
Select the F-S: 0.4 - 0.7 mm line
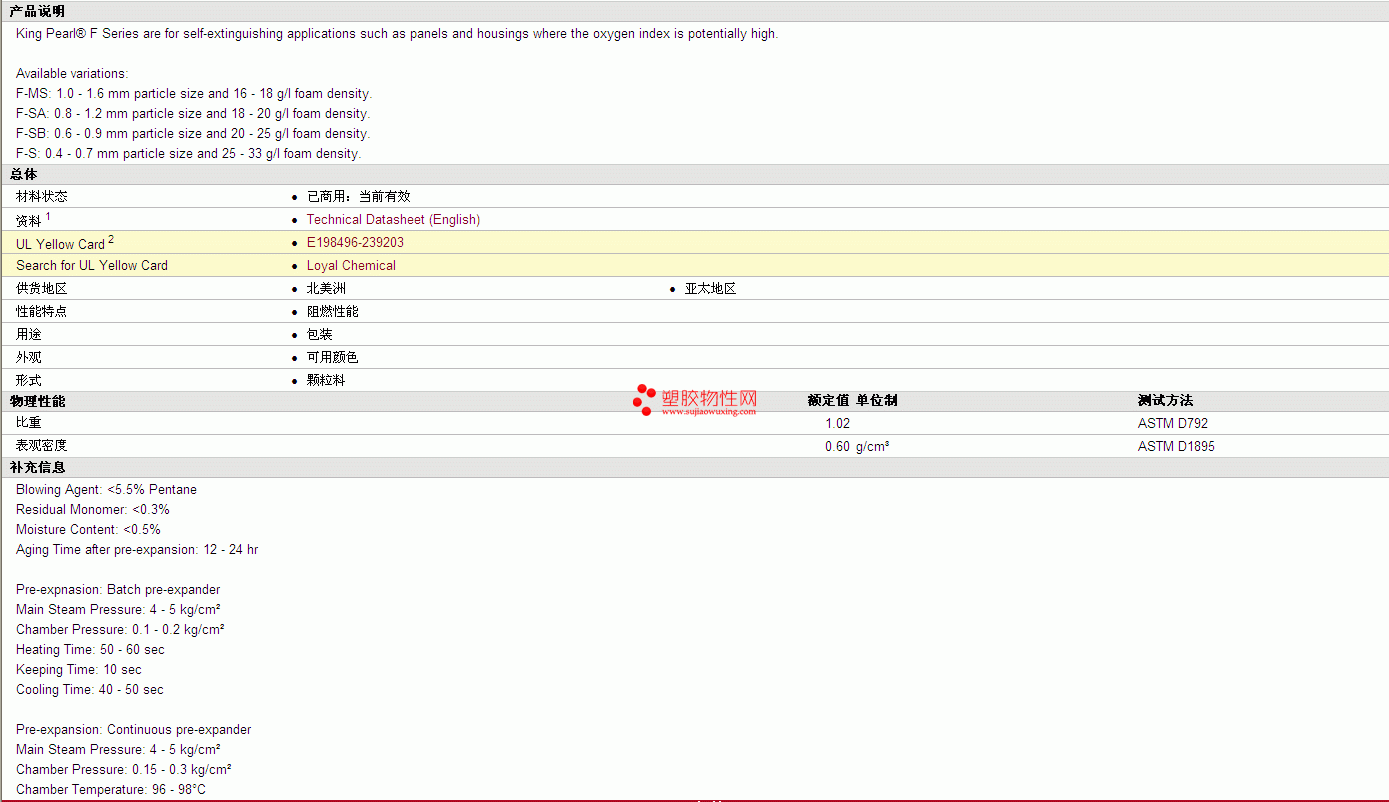[x=189, y=153]
